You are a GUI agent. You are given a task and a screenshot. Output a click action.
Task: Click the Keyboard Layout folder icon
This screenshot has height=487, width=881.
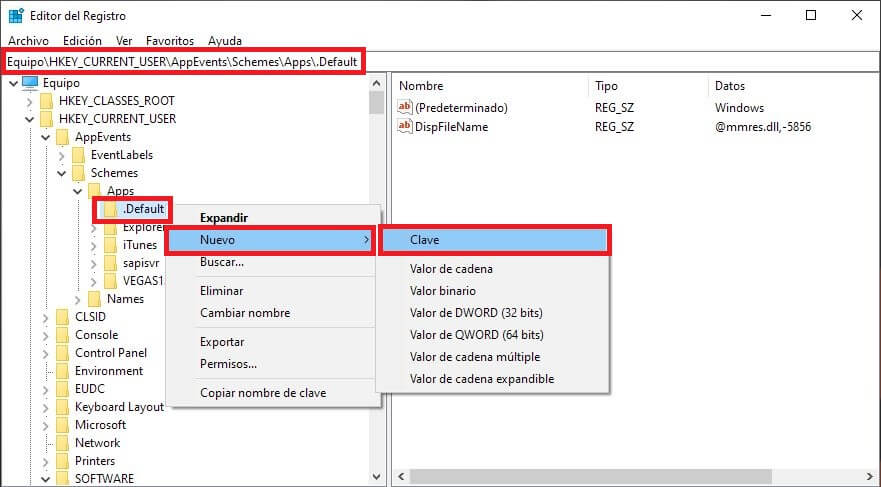pos(62,407)
